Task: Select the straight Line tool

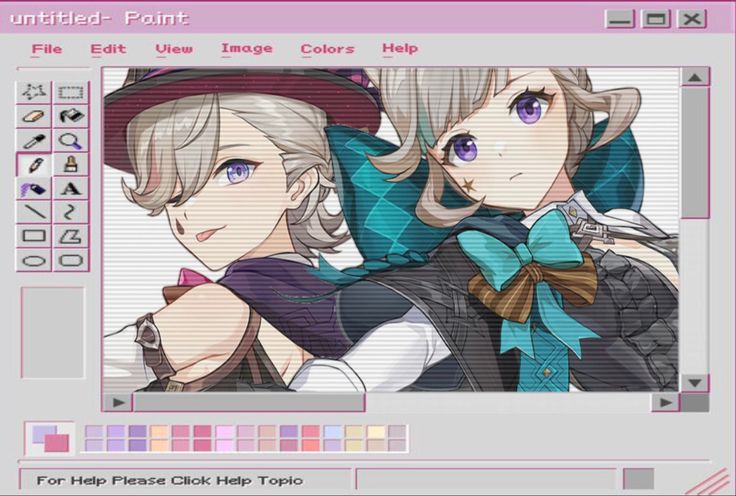Action: (35, 212)
